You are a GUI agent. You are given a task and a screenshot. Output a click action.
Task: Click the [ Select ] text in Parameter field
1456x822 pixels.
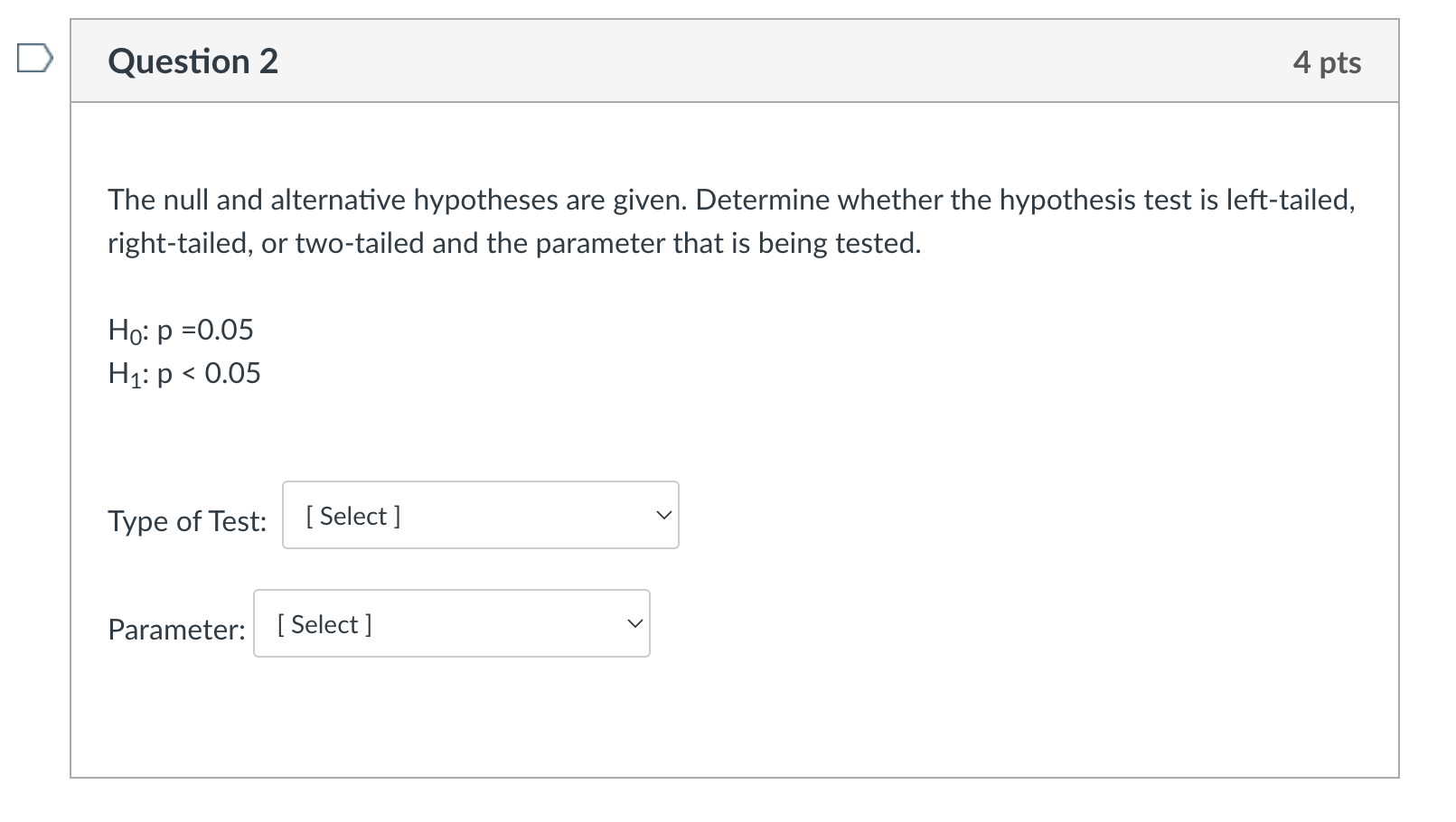tap(324, 624)
